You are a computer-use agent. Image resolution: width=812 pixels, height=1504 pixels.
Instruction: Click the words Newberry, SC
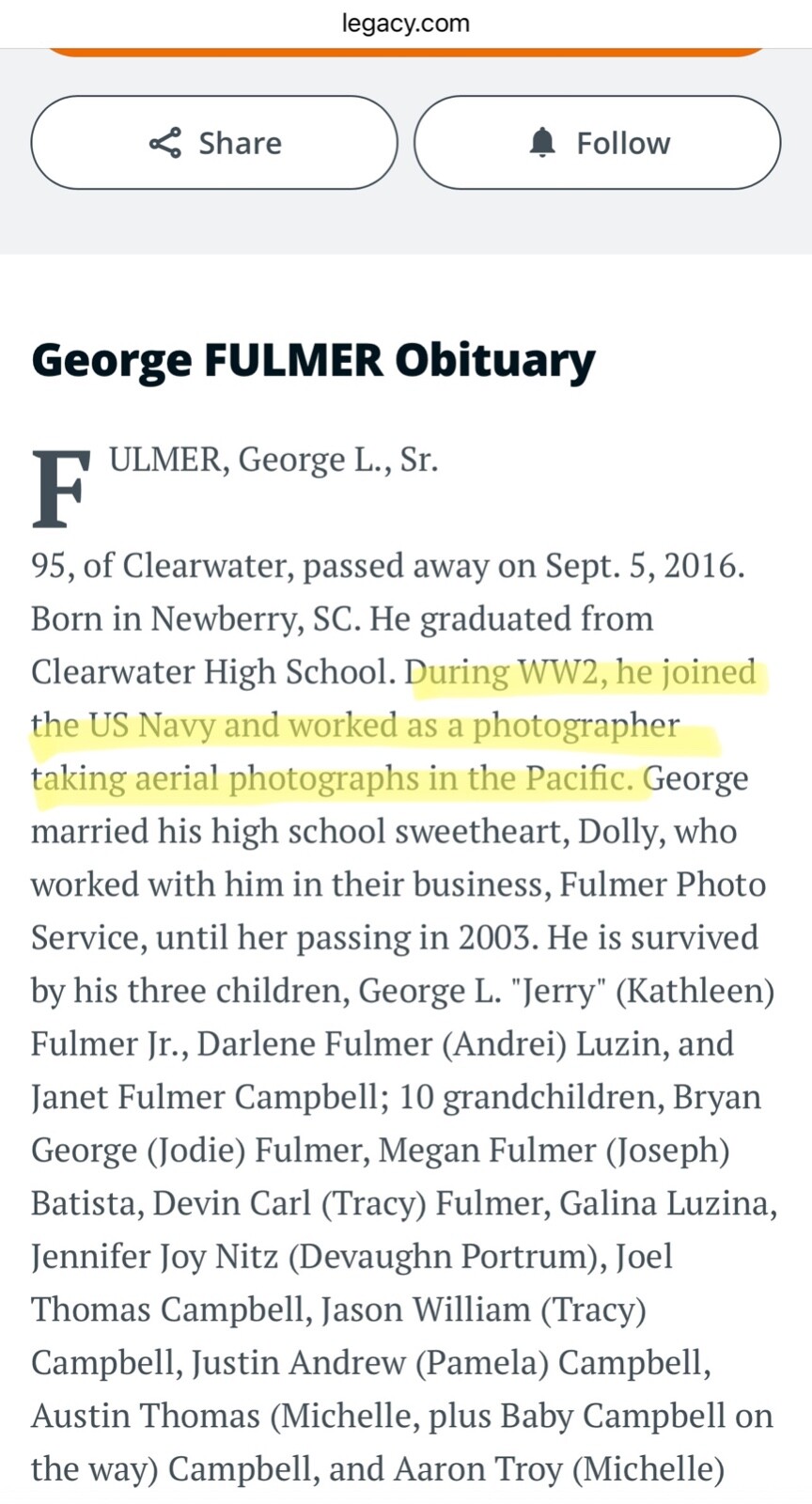coord(255,619)
